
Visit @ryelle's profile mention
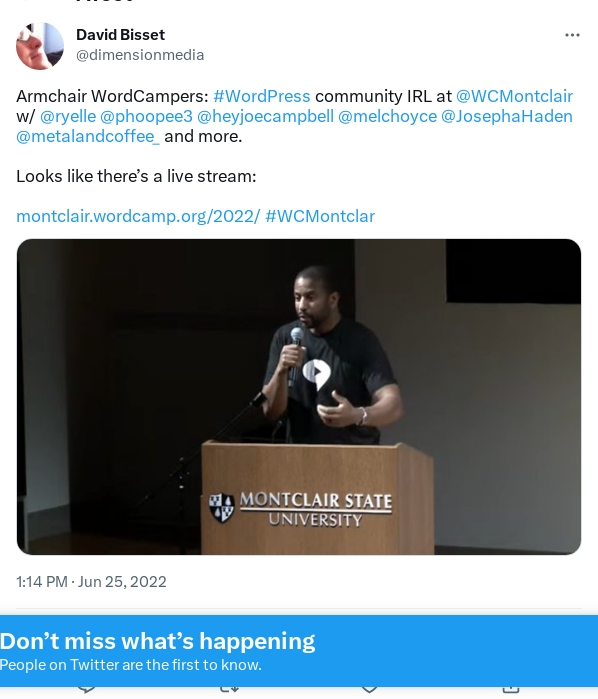(68, 116)
